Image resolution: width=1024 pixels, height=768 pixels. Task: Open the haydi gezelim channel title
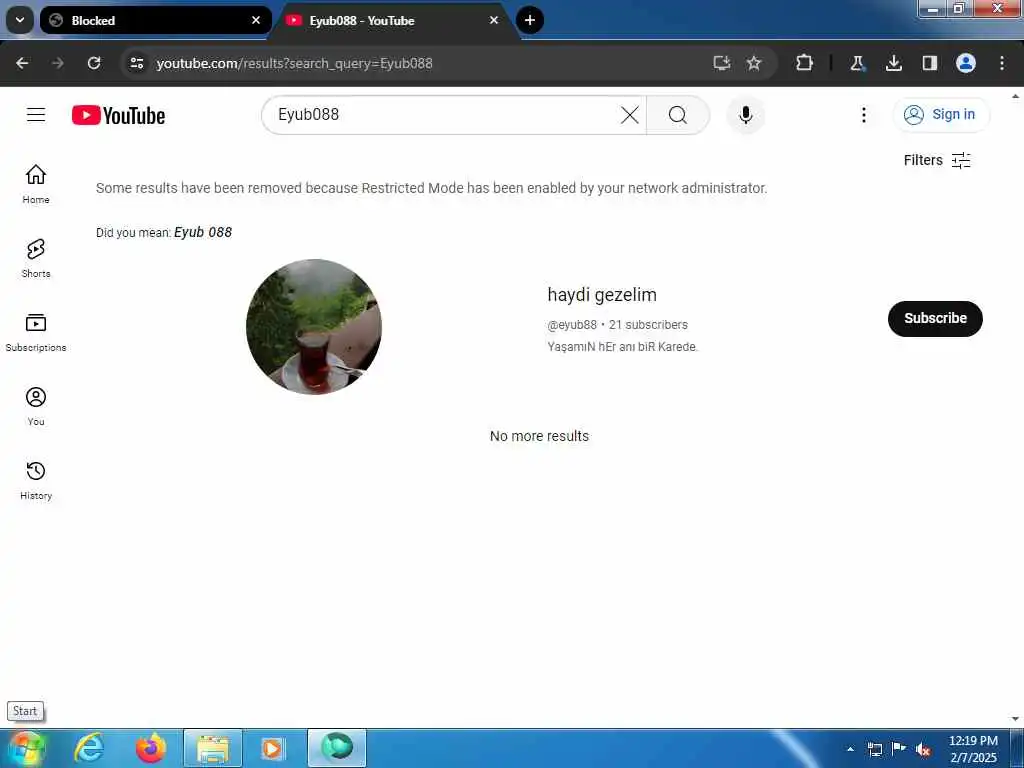tap(602, 295)
